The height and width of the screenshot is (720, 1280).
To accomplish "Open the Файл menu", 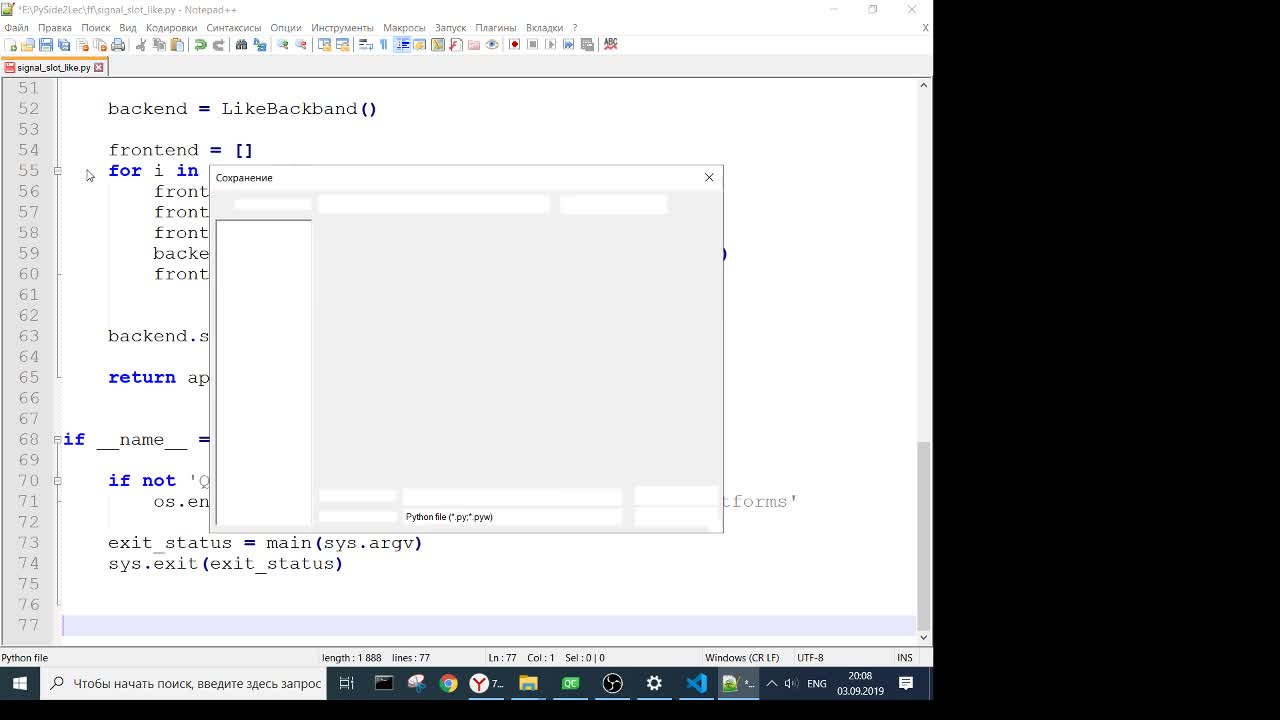I will click(x=16, y=27).
